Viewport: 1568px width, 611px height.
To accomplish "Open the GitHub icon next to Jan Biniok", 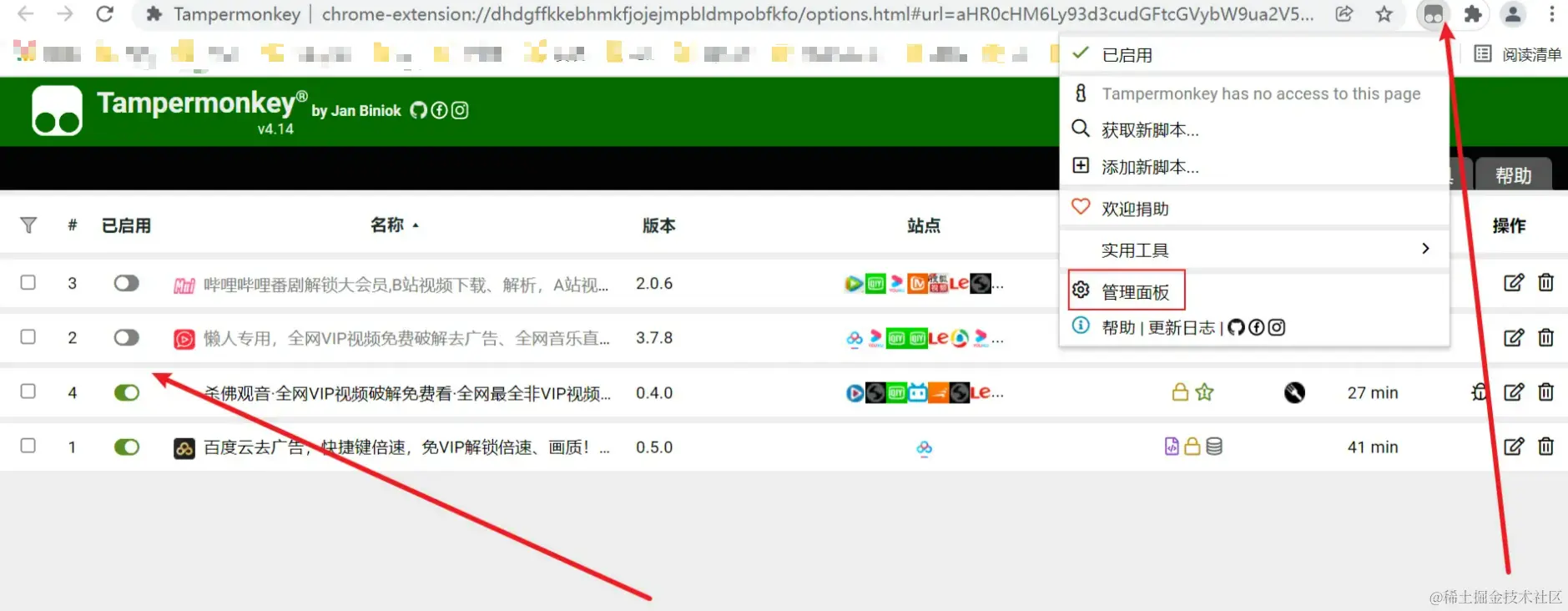I will pyautogui.click(x=418, y=110).
